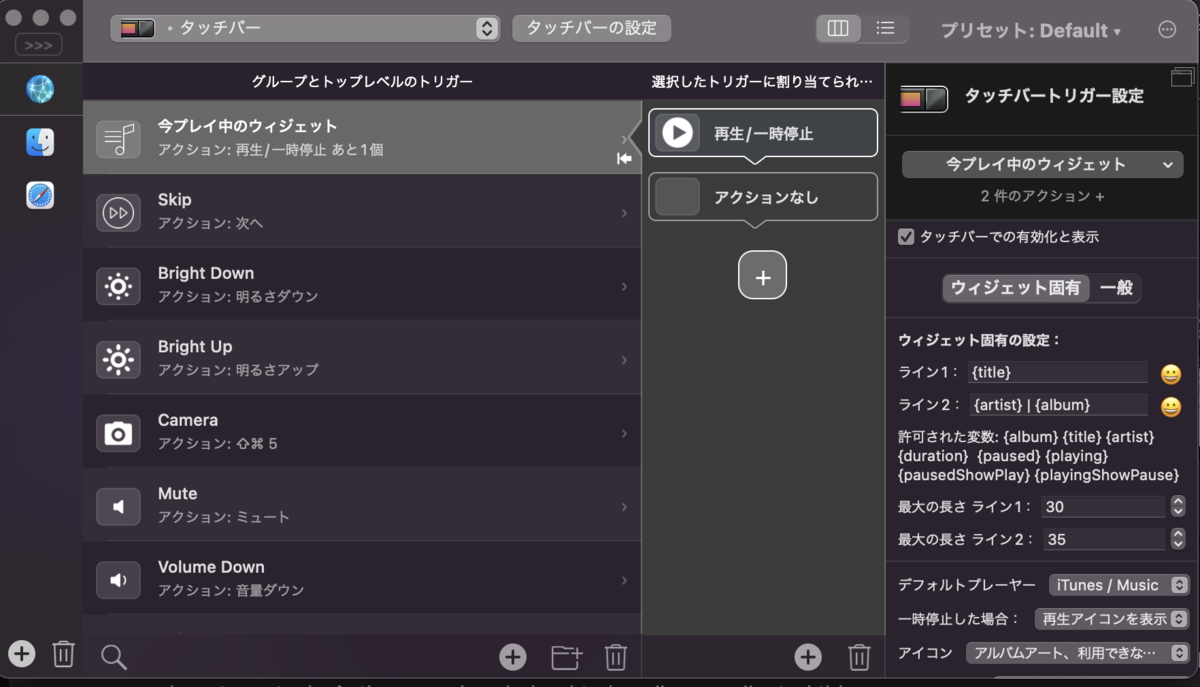Select the ウィジェット固有 tab
Image resolution: width=1200 pixels, height=687 pixels.
click(1016, 288)
